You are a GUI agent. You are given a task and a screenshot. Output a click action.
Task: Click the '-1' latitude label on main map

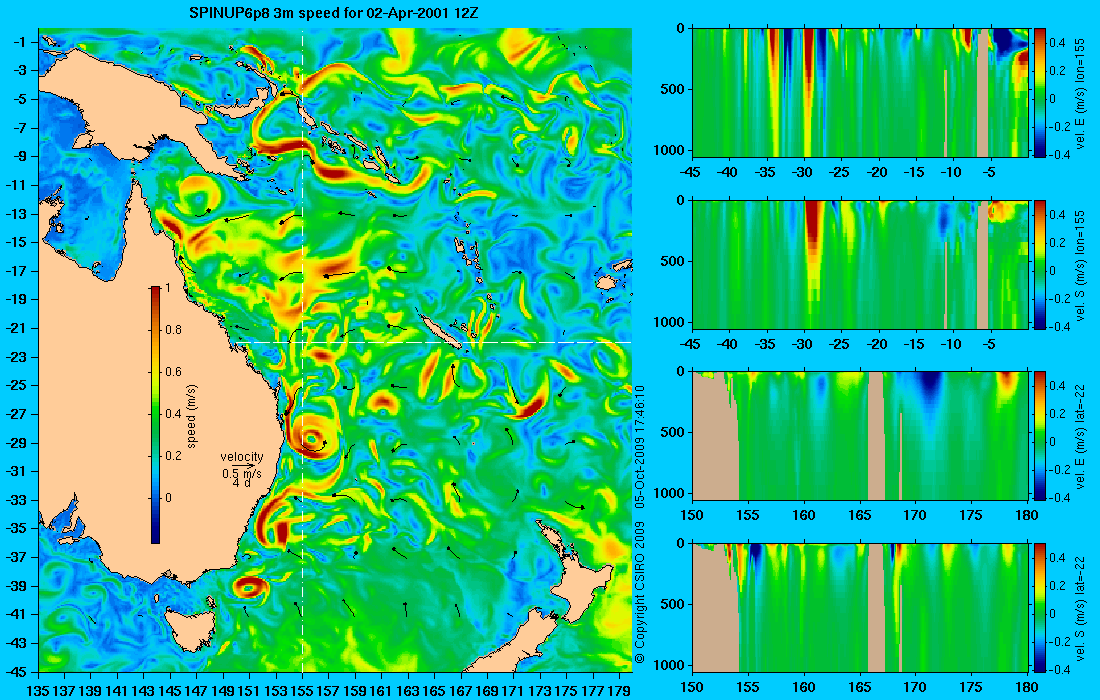(x=21, y=42)
